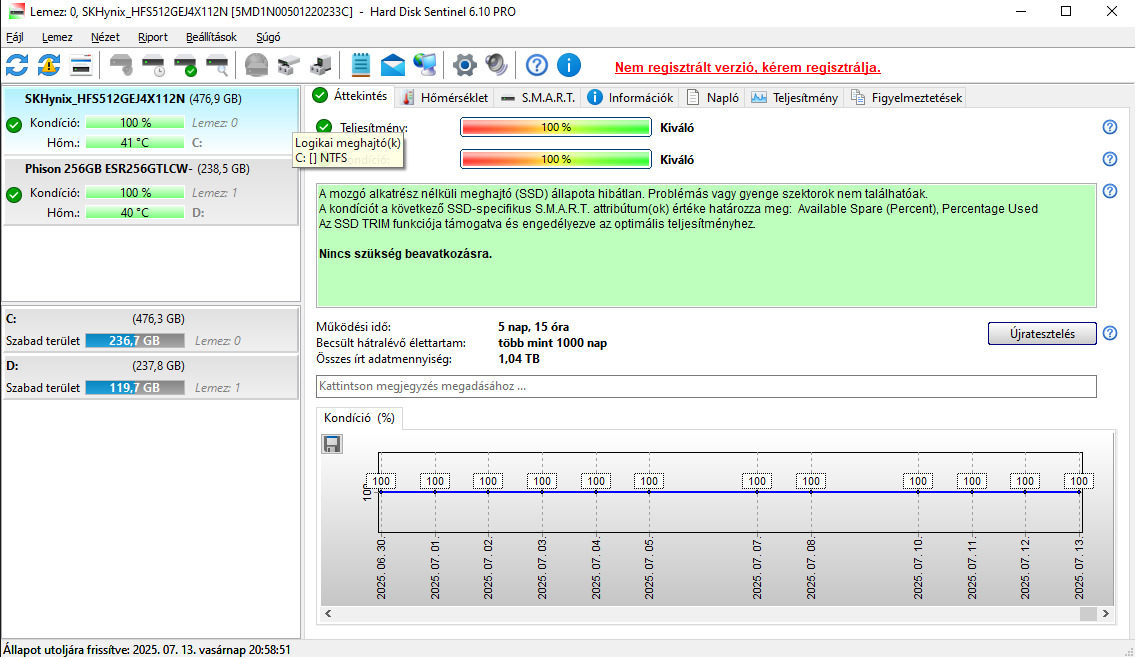This screenshot has height=659, width=1136.
Task: Open settings via the gear toolbar icon
Action: tap(464, 66)
